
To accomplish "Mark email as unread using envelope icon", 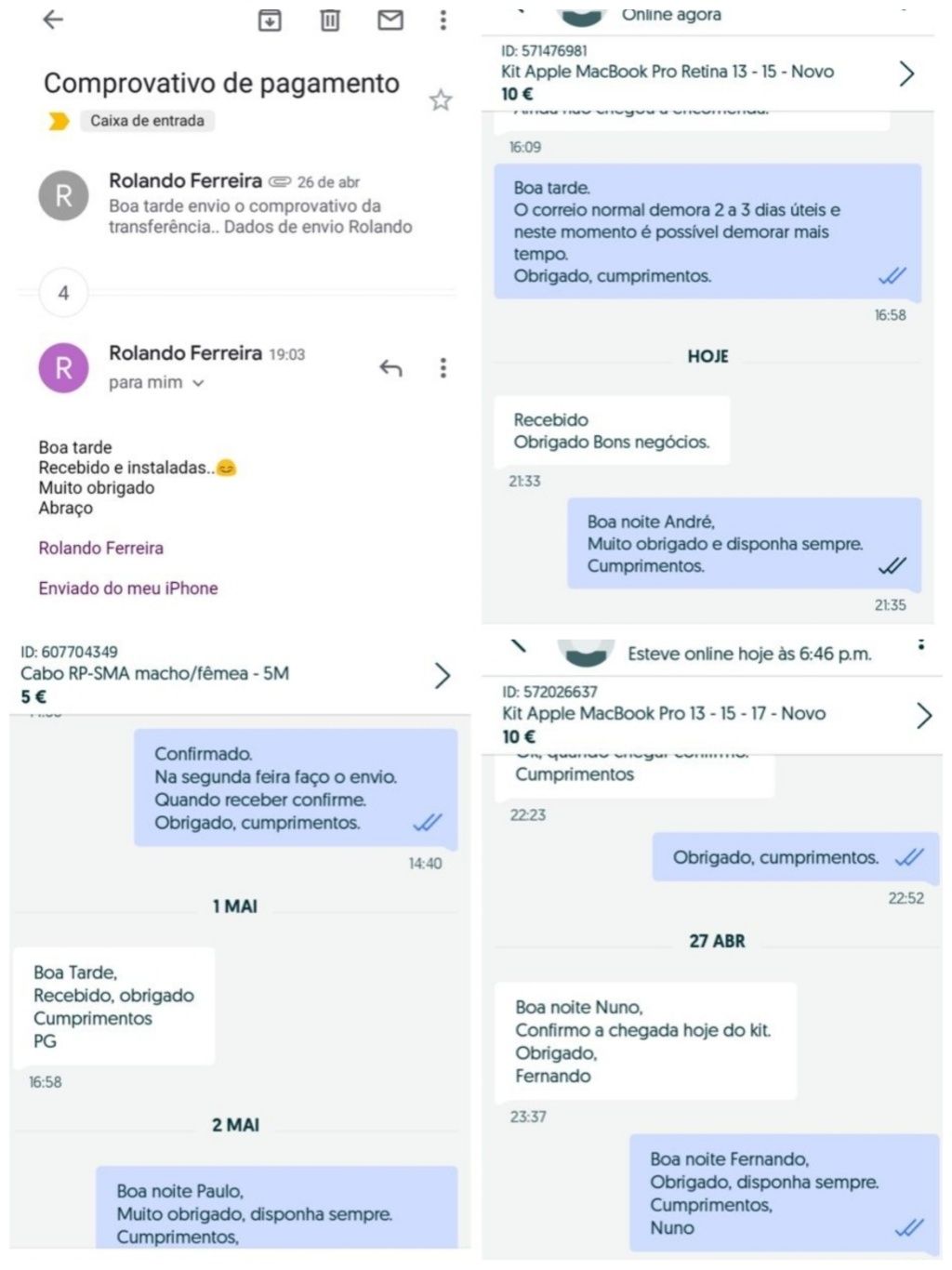I will click(390, 20).
